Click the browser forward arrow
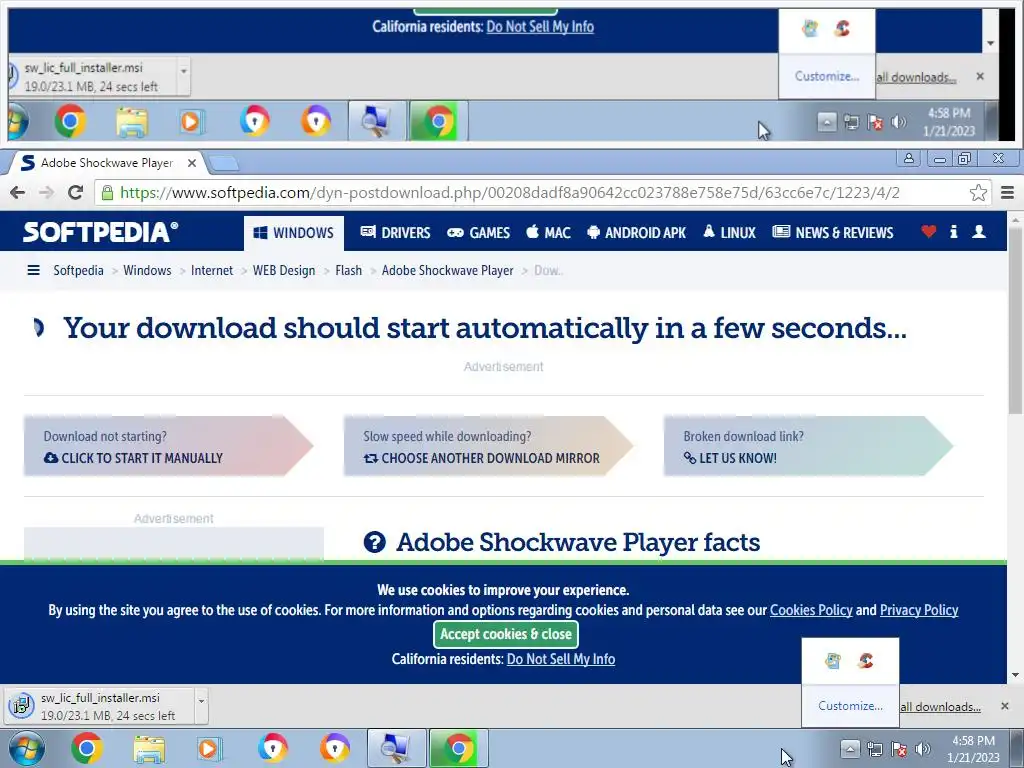Viewport: 1024px width, 768px height. click(46, 193)
